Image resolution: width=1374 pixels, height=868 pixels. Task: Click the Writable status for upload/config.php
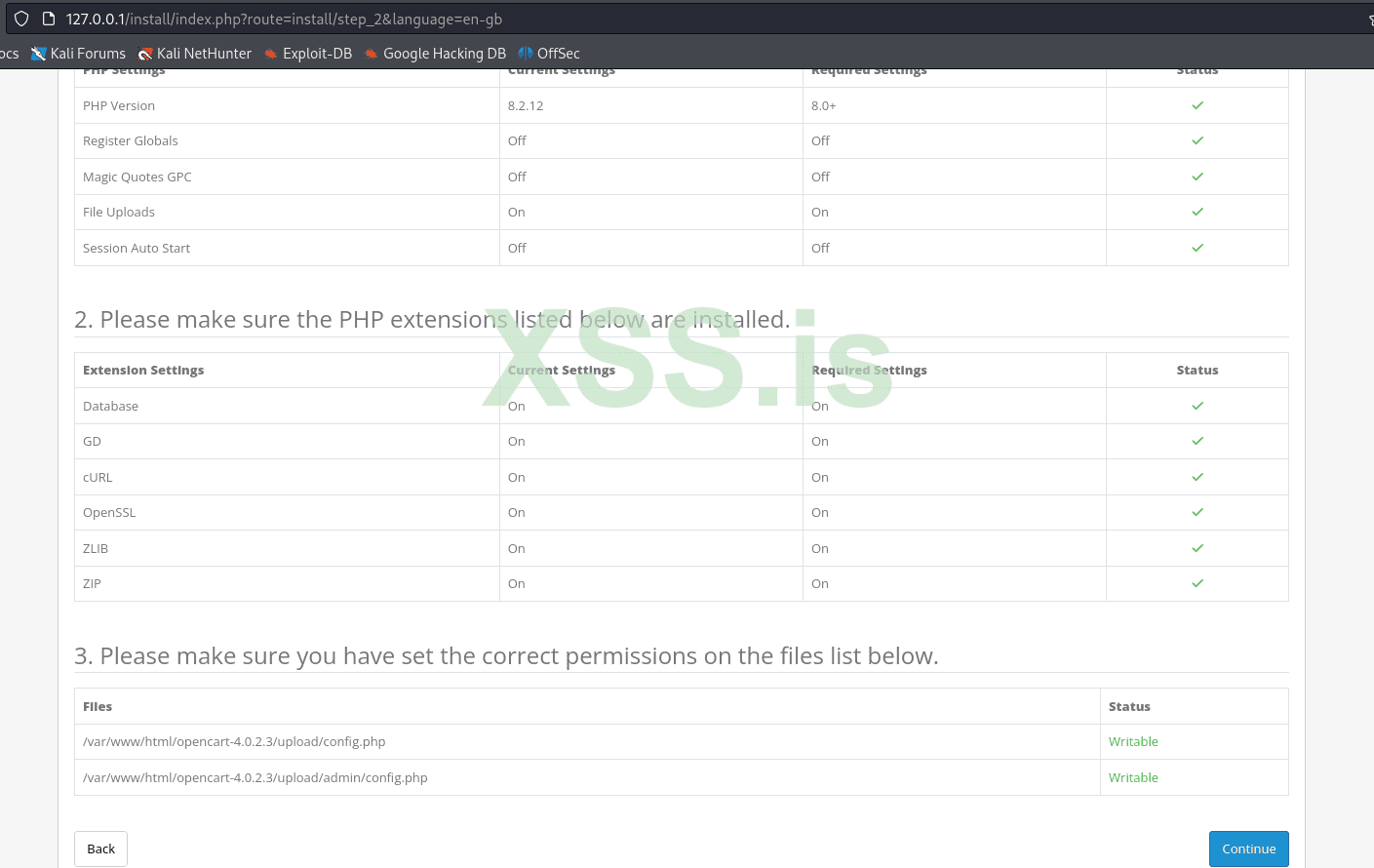tap(1133, 741)
